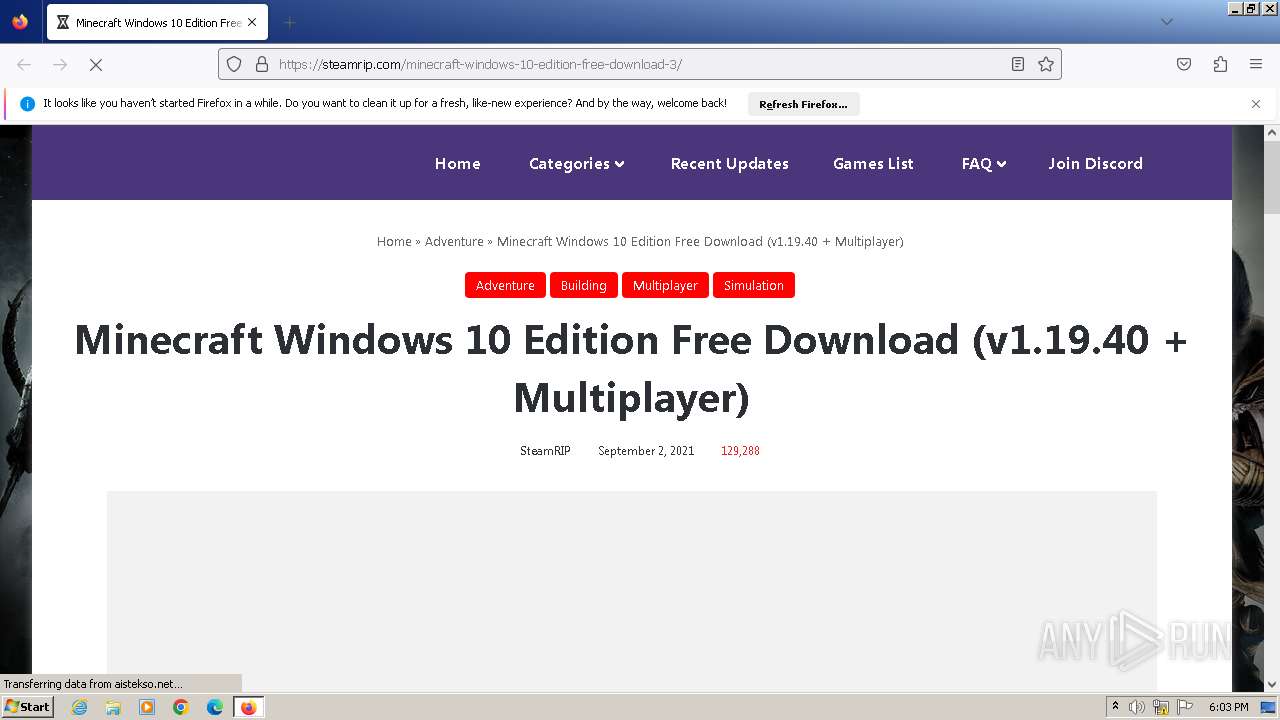
Task: Expand the FAQ menu
Action: click(984, 163)
